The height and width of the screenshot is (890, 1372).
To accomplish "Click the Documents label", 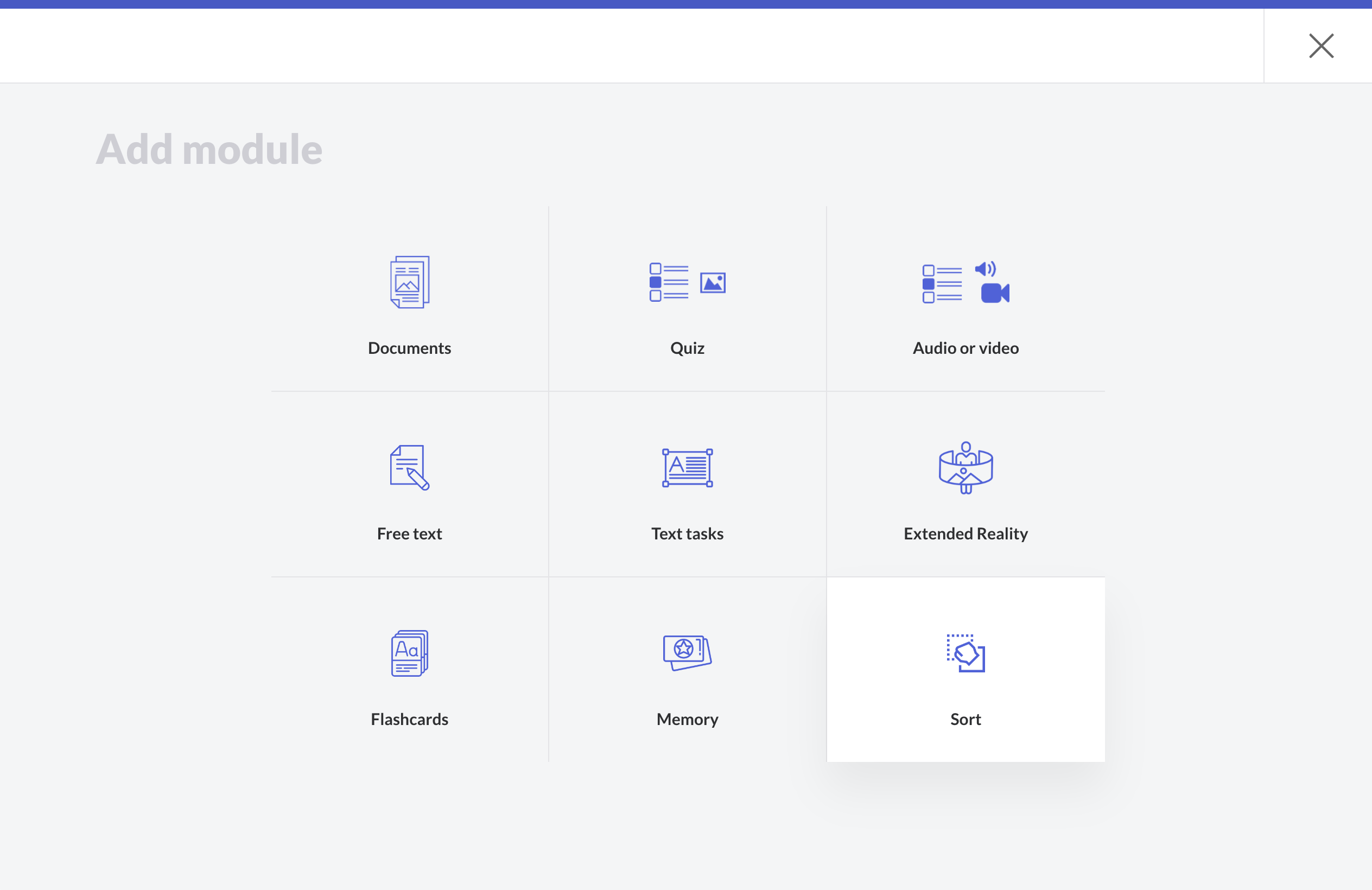I will (x=409, y=348).
